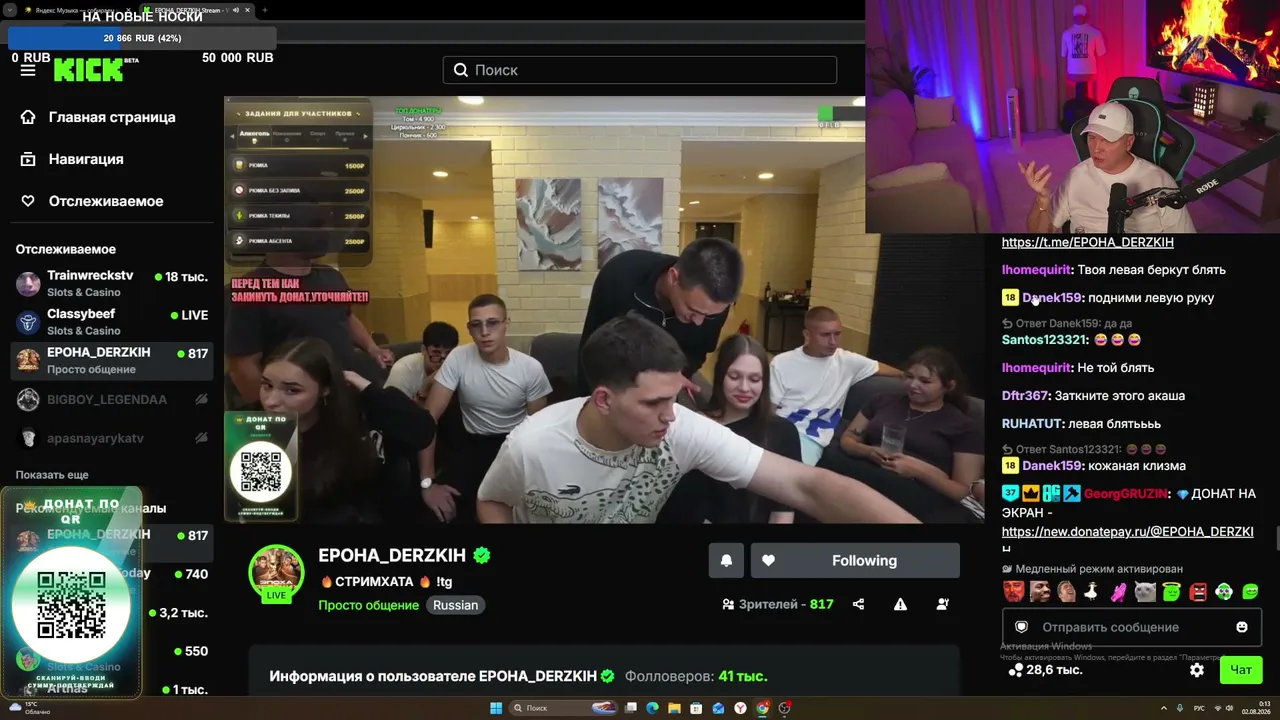Open Навигация in the sidebar

(x=72, y=159)
